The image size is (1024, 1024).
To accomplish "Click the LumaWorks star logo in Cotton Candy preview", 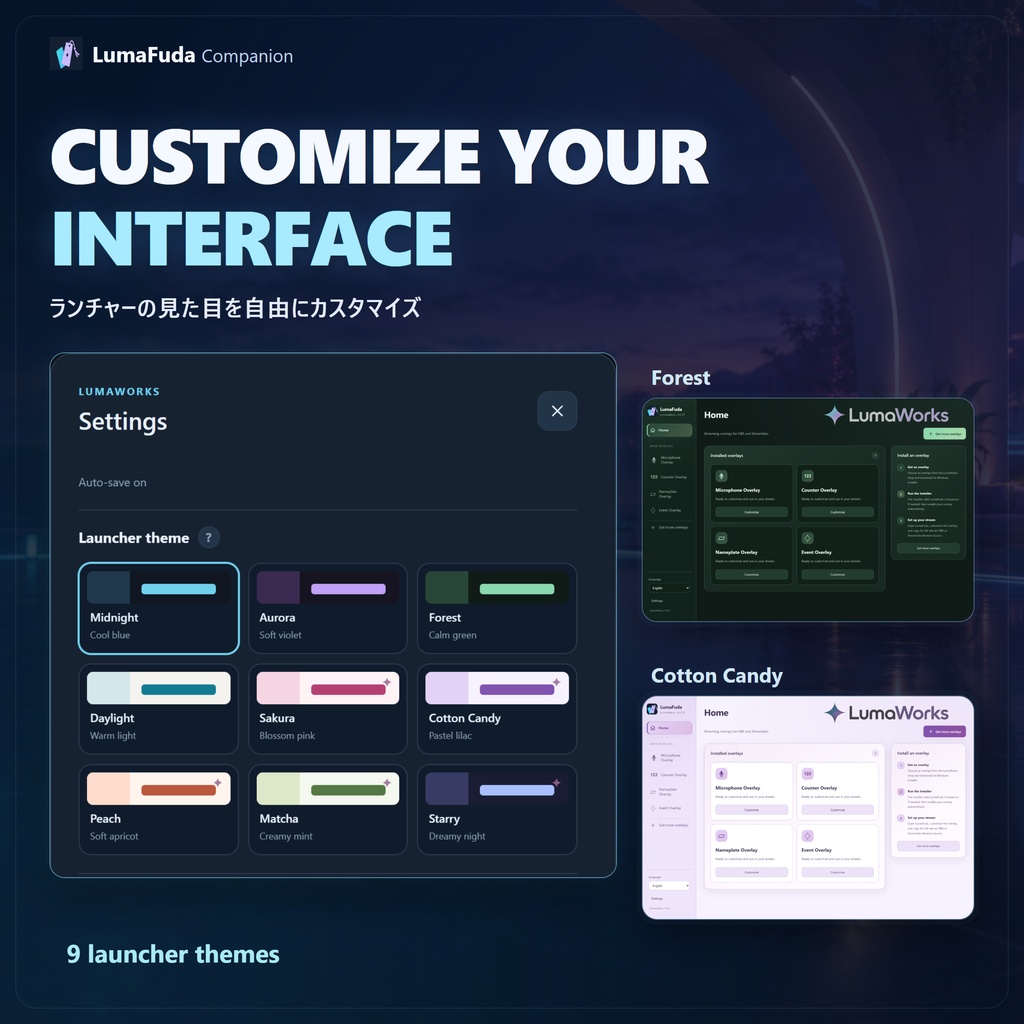I will pyautogui.click(x=834, y=712).
